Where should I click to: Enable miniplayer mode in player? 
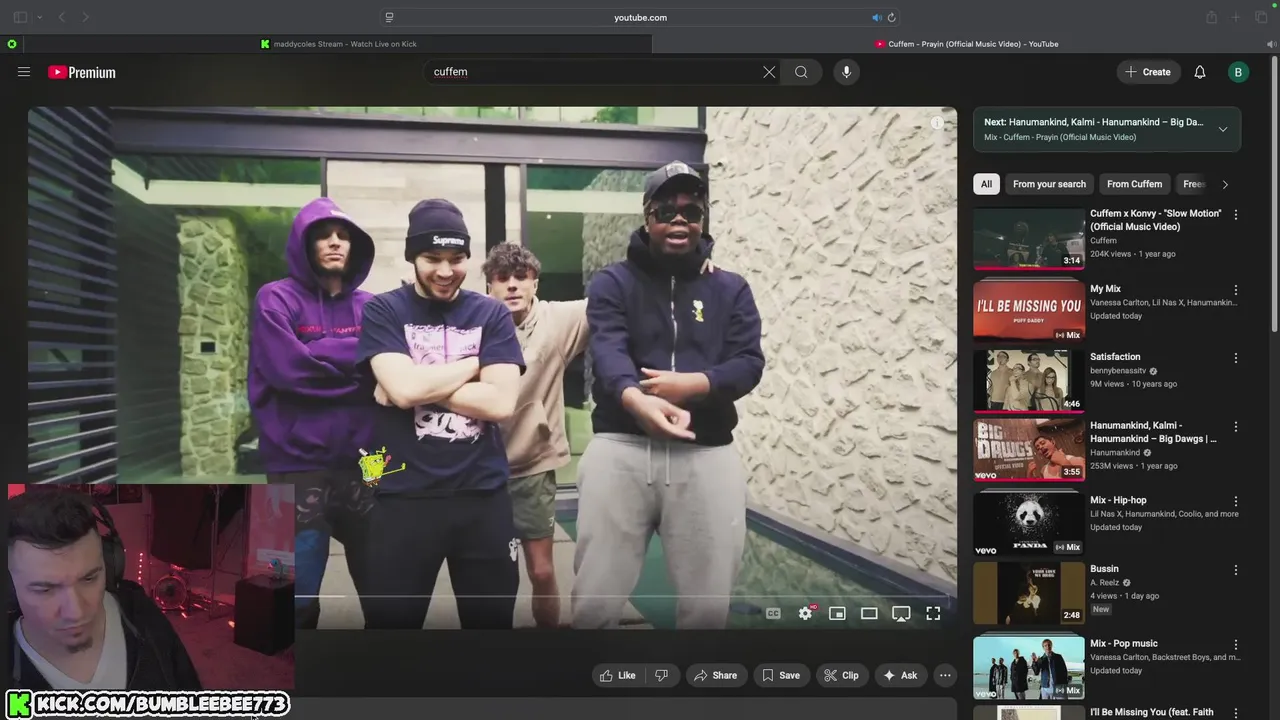click(837, 613)
